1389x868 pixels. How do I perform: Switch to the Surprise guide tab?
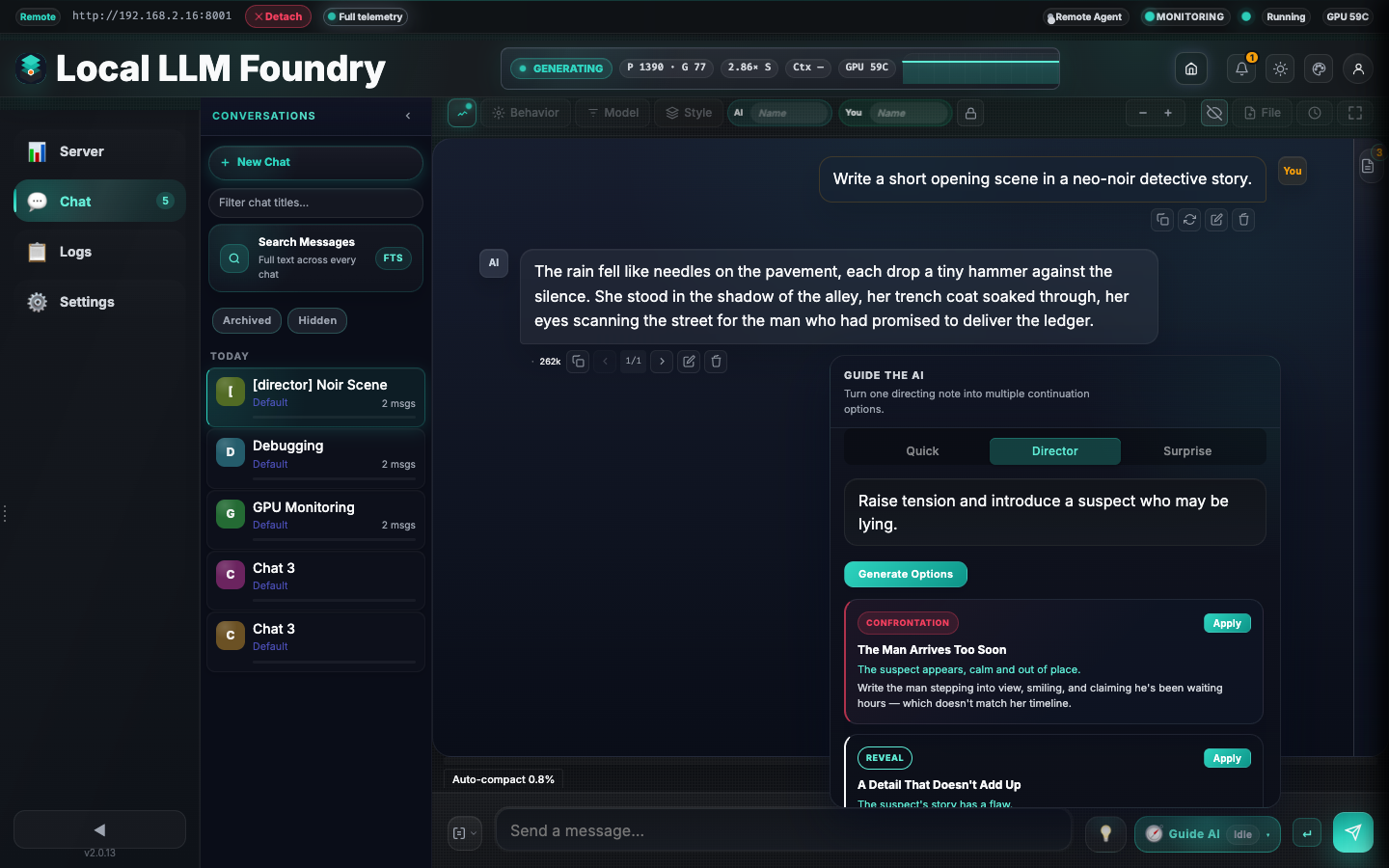pyautogui.click(x=1187, y=451)
